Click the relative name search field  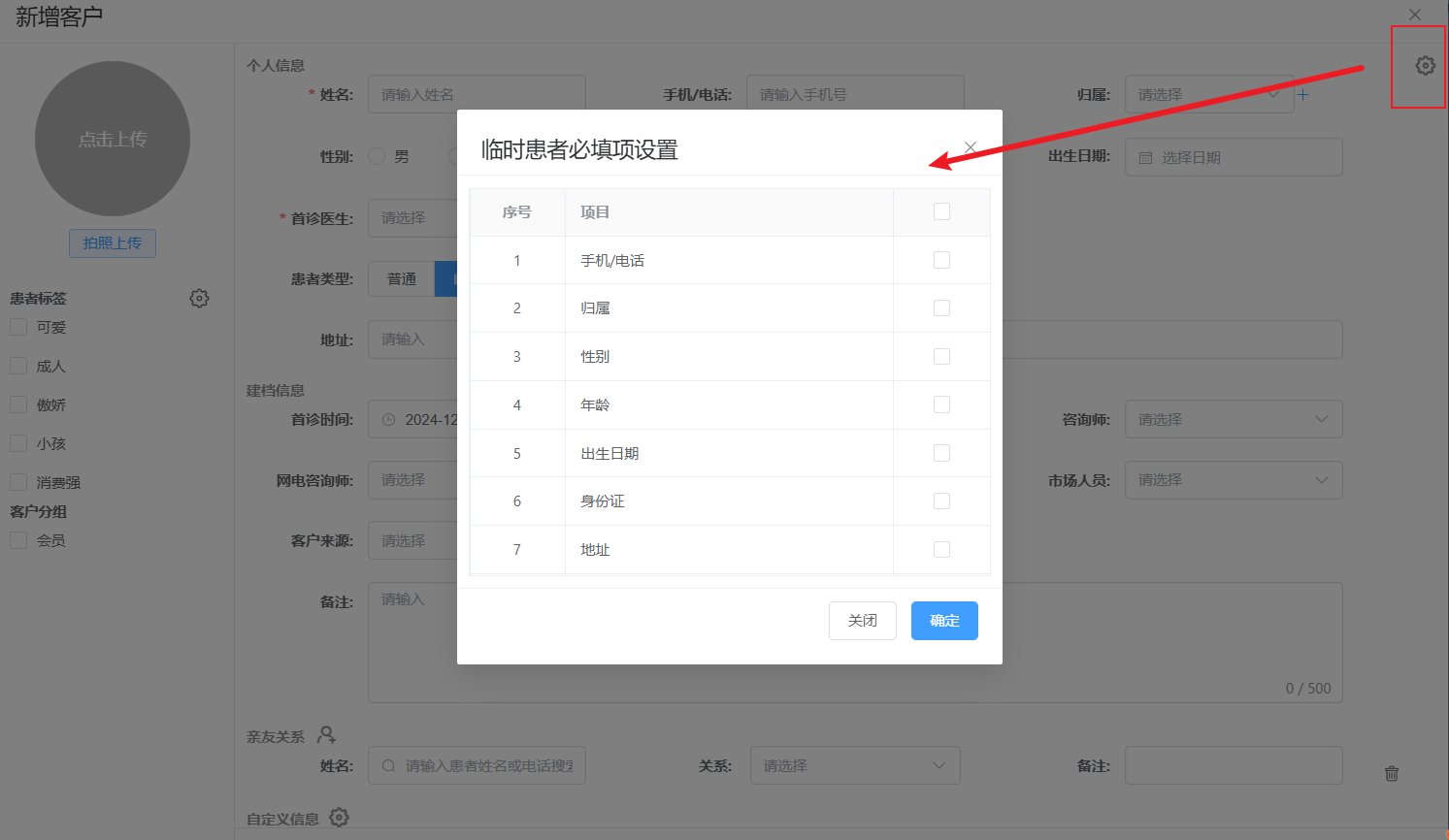(477, 765)
